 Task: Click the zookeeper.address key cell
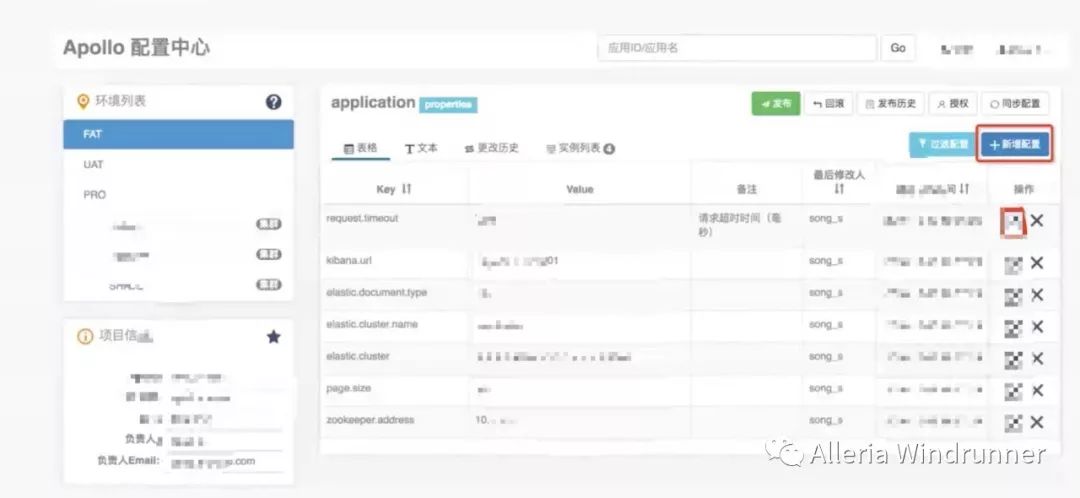tap(371, 419)
